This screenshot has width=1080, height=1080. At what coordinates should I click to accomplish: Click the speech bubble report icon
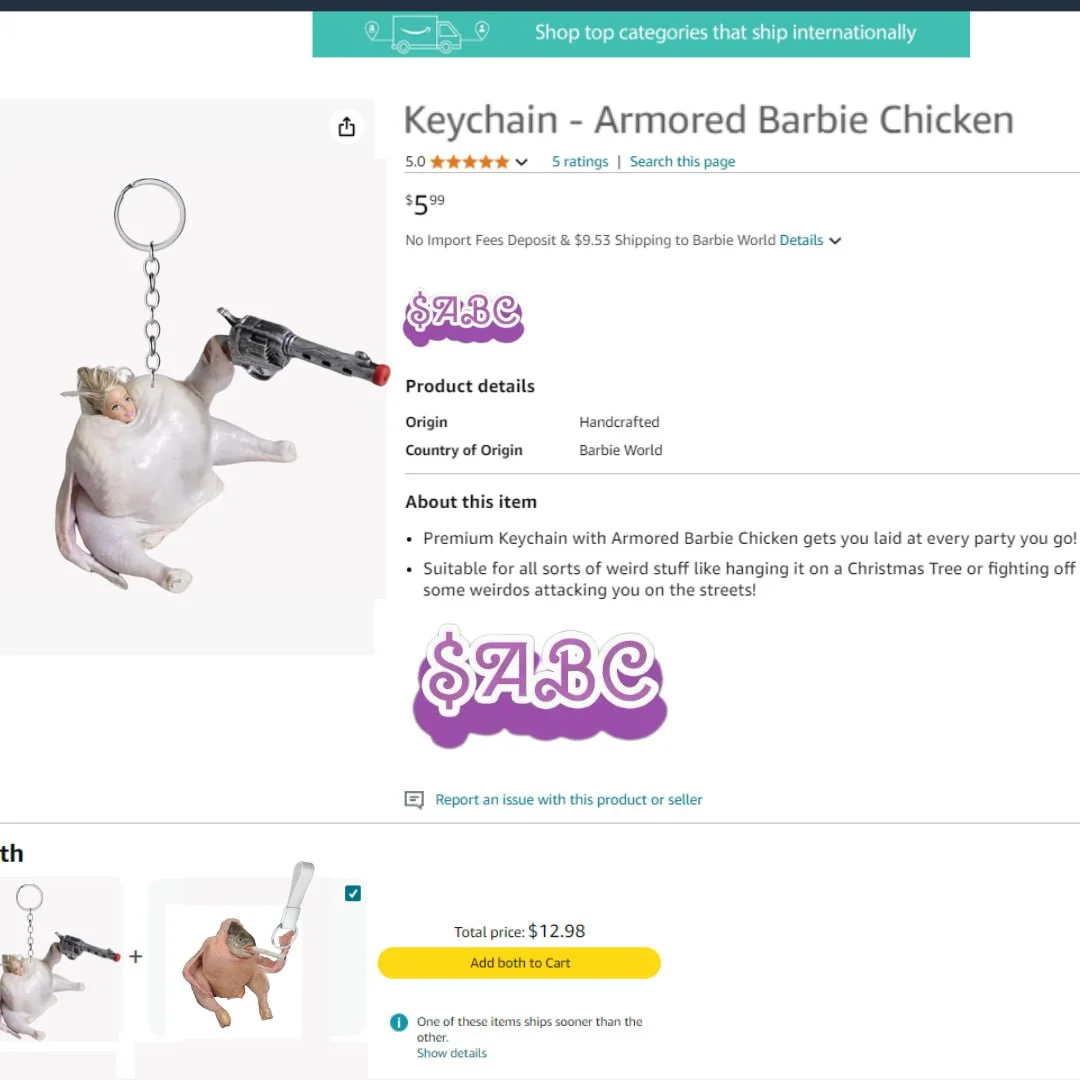click(x=414, y=800)
